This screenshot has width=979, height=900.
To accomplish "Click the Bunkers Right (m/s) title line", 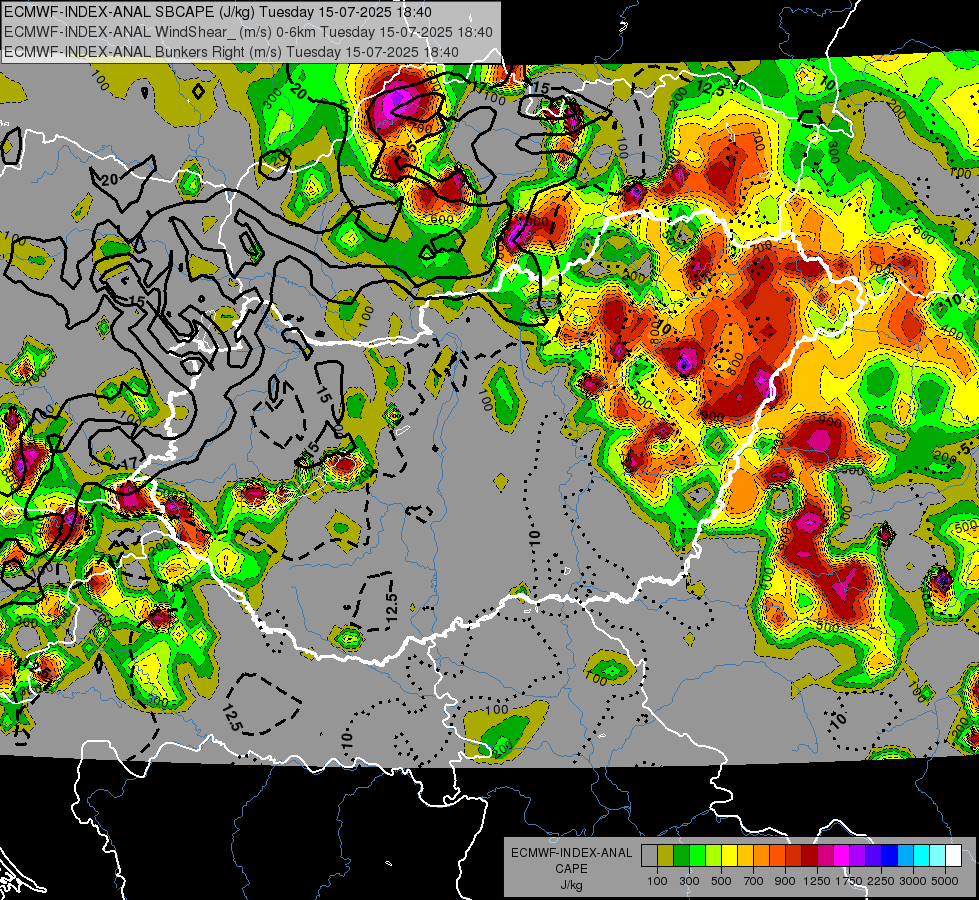I will coord(231,52).
